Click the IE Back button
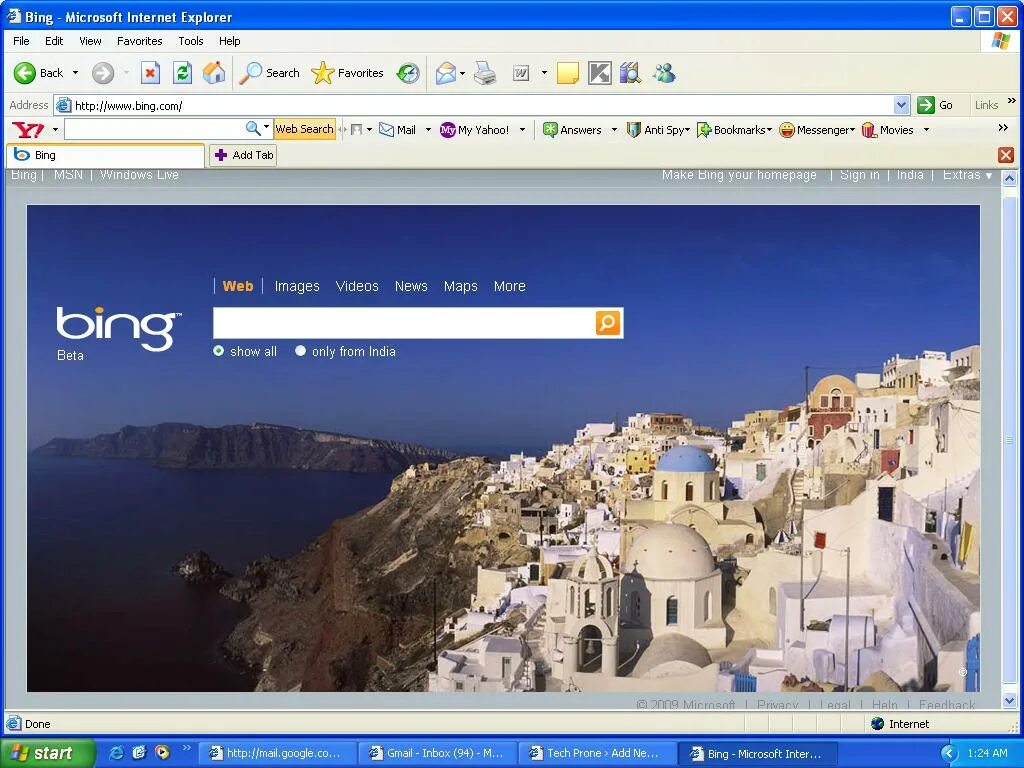This screenshot has width=1024, height=768. coord(38,73)
